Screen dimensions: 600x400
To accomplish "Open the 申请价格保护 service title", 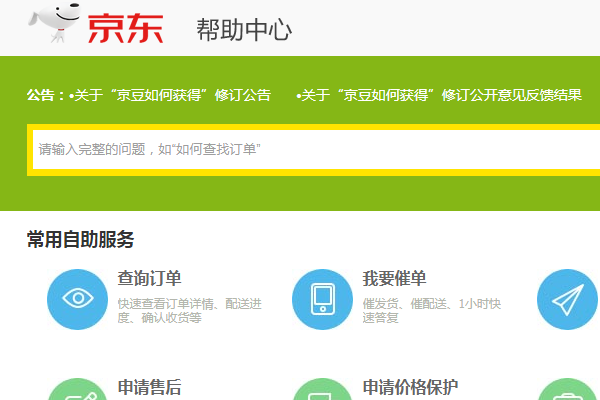I will click(410, 387).
